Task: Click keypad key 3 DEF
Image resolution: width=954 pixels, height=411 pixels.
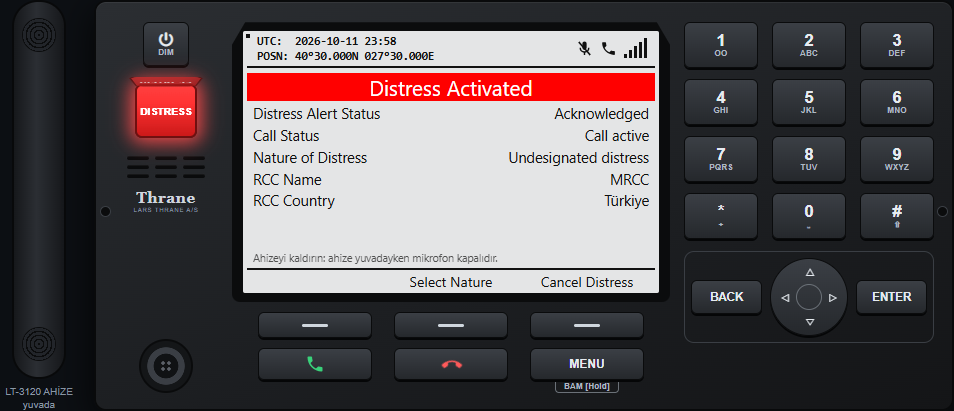Action: coord(897,45)
